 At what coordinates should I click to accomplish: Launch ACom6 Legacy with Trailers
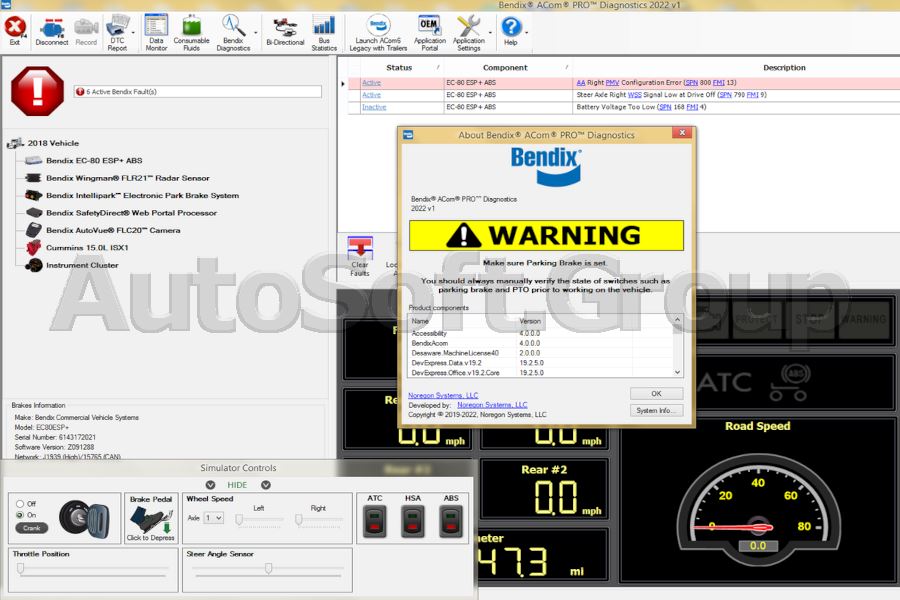376,25
